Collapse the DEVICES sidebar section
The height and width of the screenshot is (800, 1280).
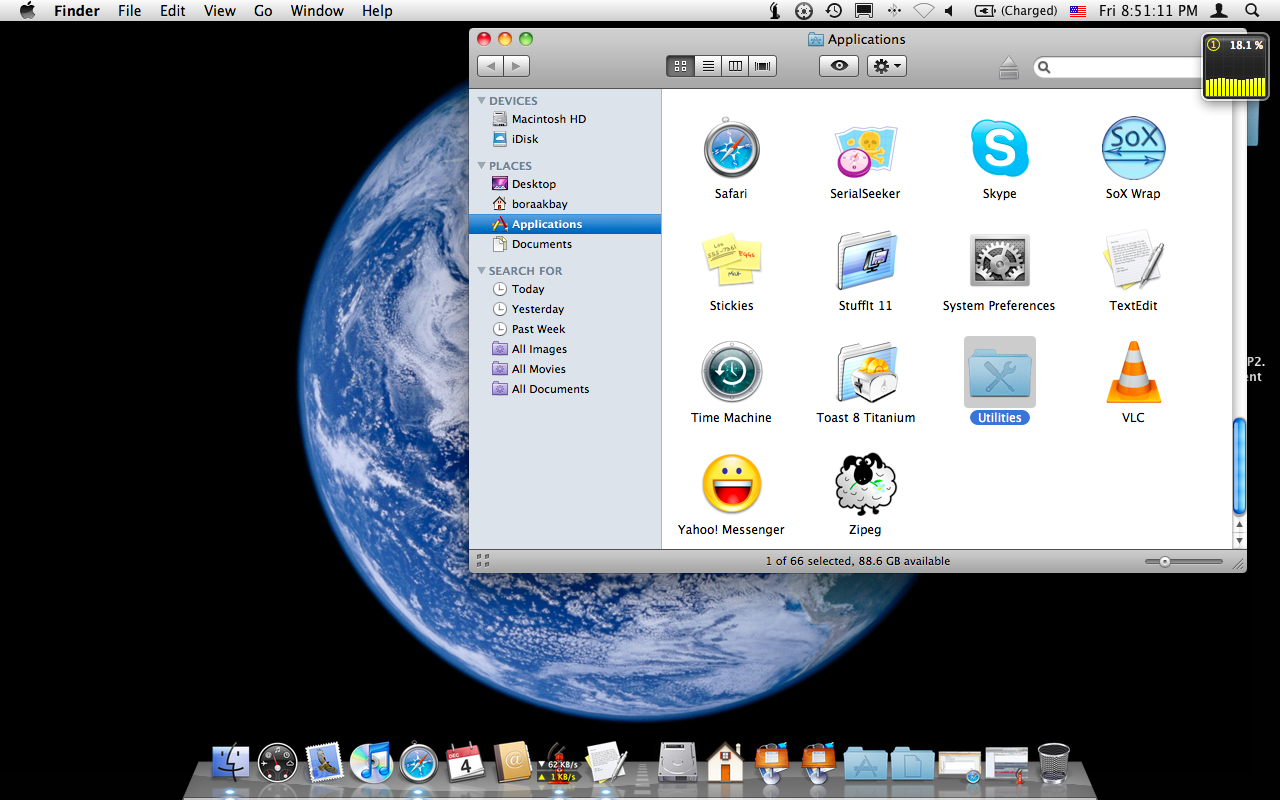482,101
